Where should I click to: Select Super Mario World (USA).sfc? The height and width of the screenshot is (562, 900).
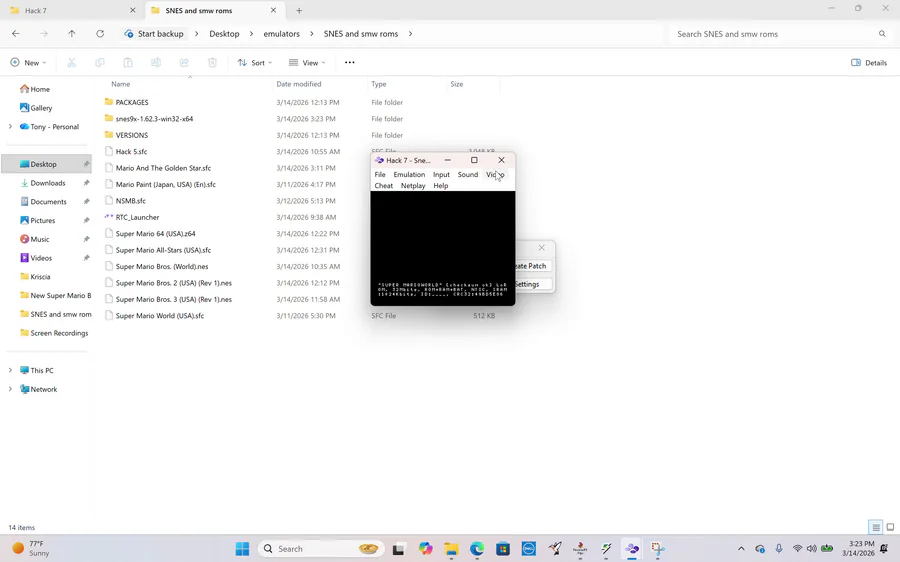click(x=160, y=316)
